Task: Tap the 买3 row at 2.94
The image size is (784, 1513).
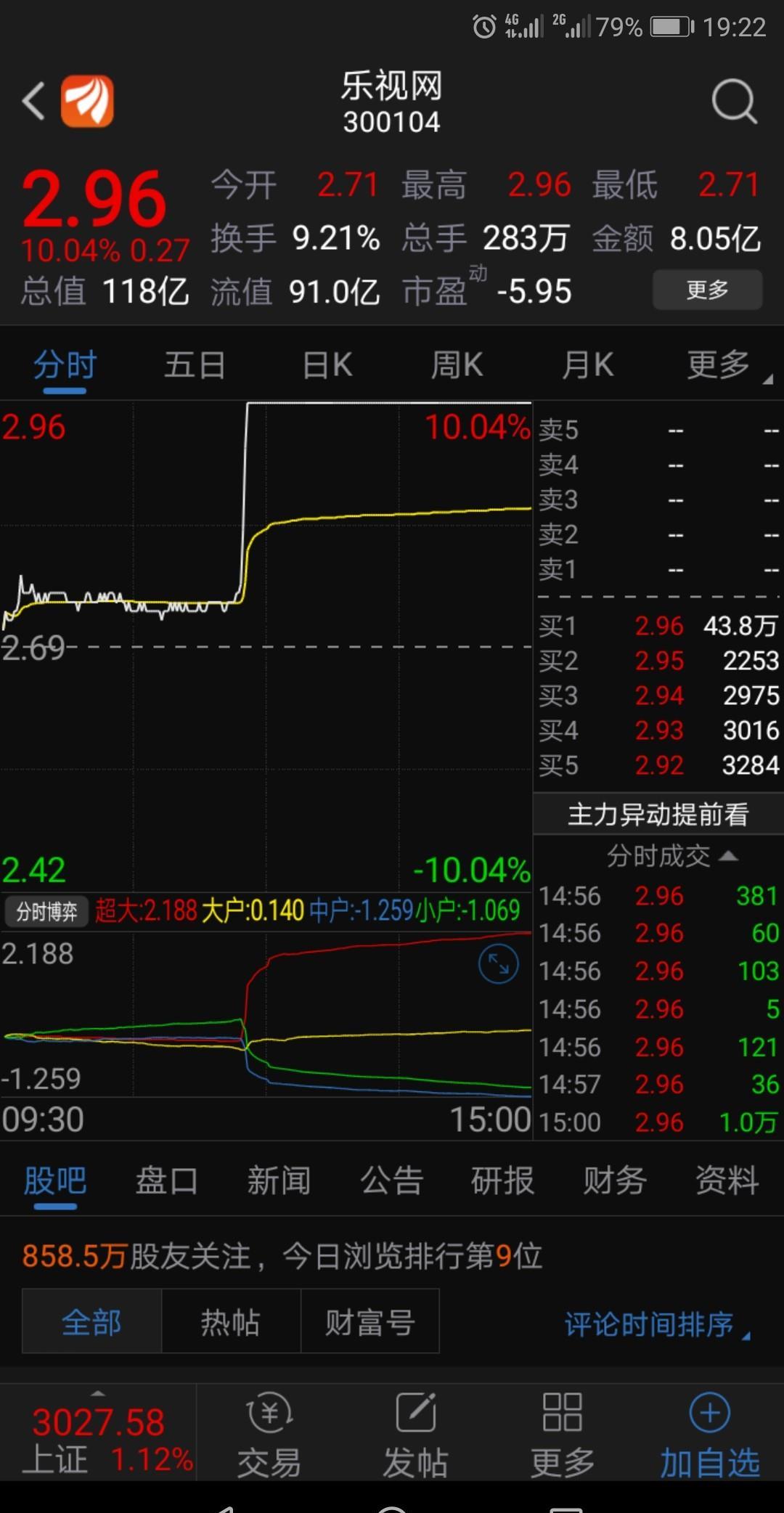Action: (x=658, y=696)
